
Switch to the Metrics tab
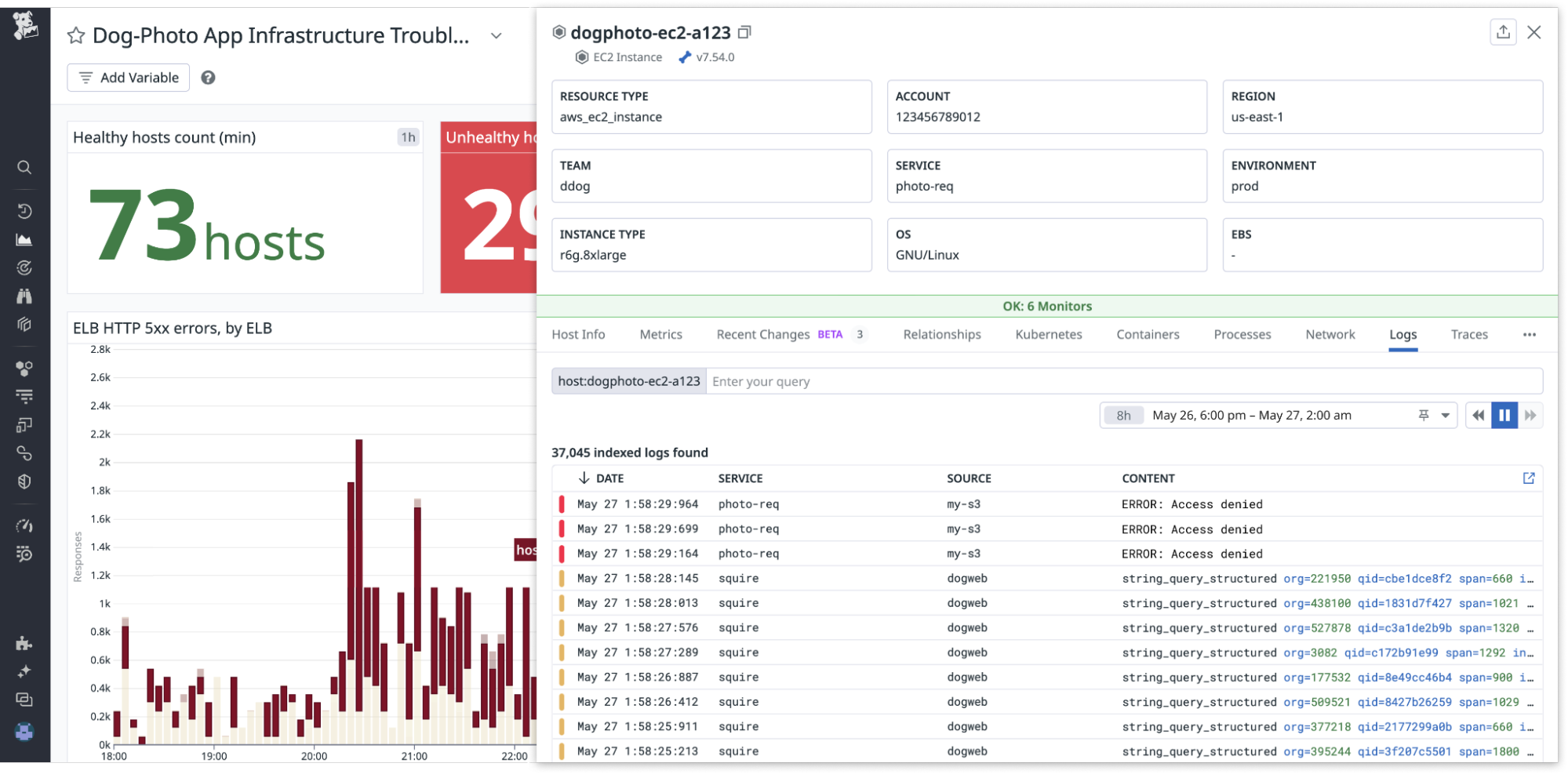click(660, 335)
